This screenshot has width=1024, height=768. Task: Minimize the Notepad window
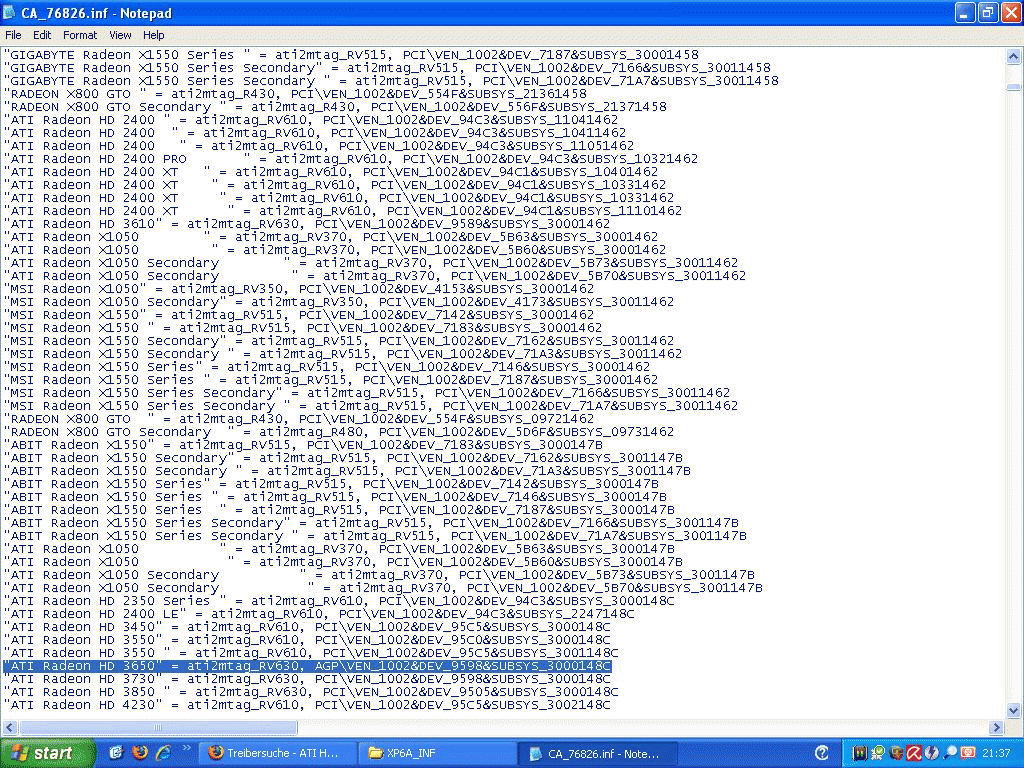(x=965, y=12)
